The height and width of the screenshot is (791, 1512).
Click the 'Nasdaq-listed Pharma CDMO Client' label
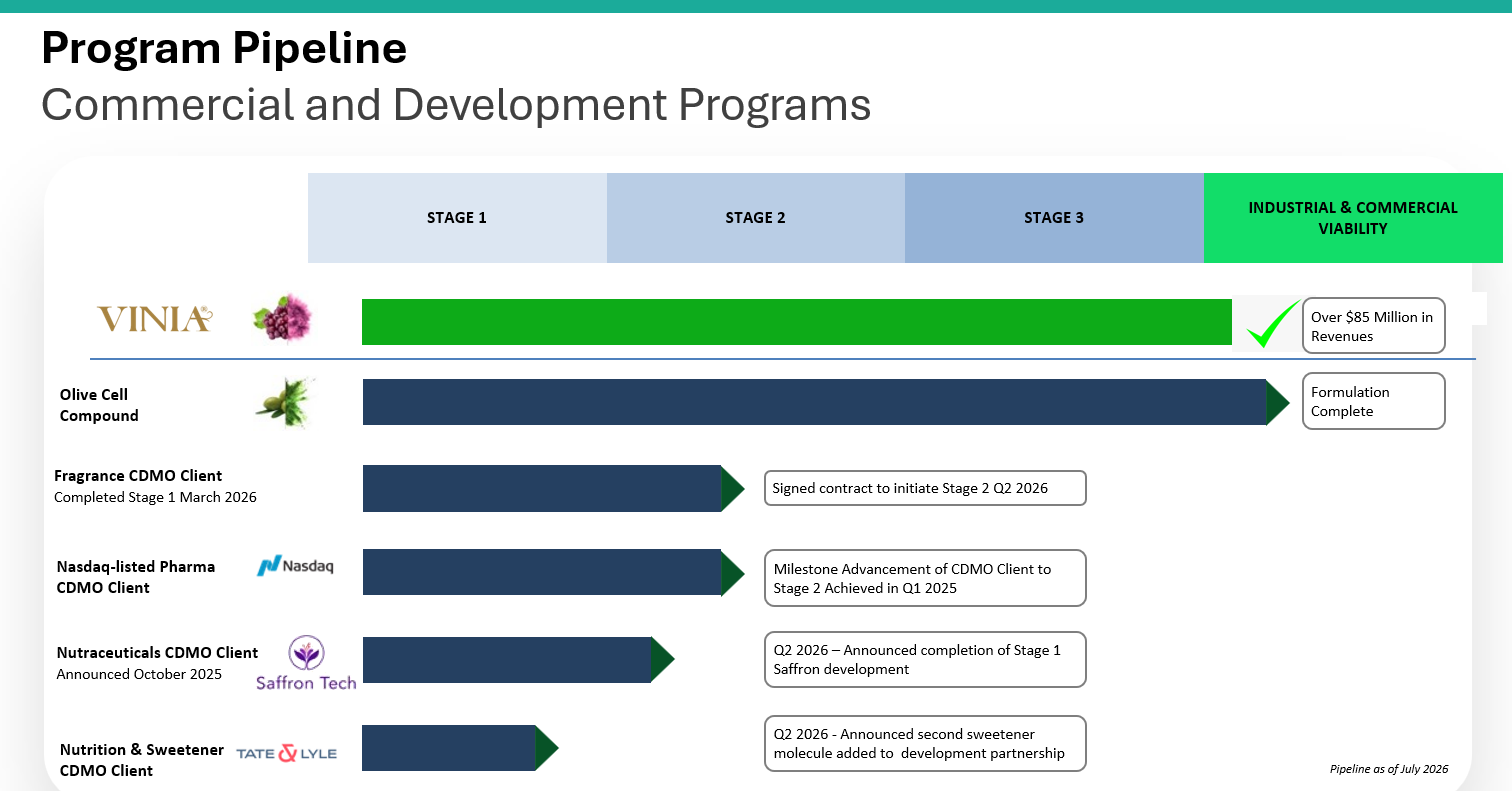pyautogui.click(x=136, y=577)
